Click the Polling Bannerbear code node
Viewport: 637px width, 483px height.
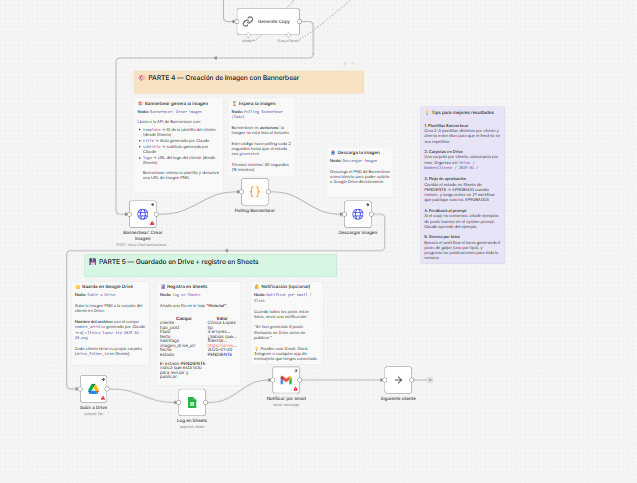(255, 190)
